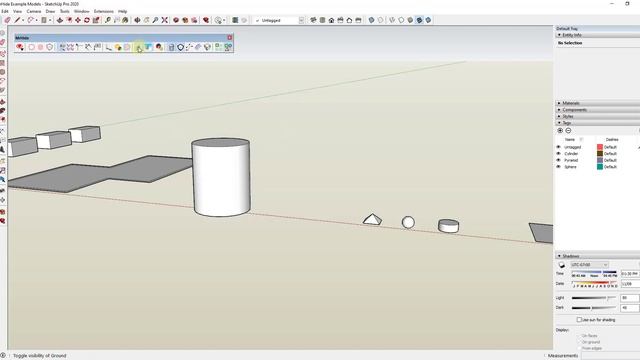Select the Paint Bucket tool
Viewport: 640px width, 360px height.
tap(125, 20)
